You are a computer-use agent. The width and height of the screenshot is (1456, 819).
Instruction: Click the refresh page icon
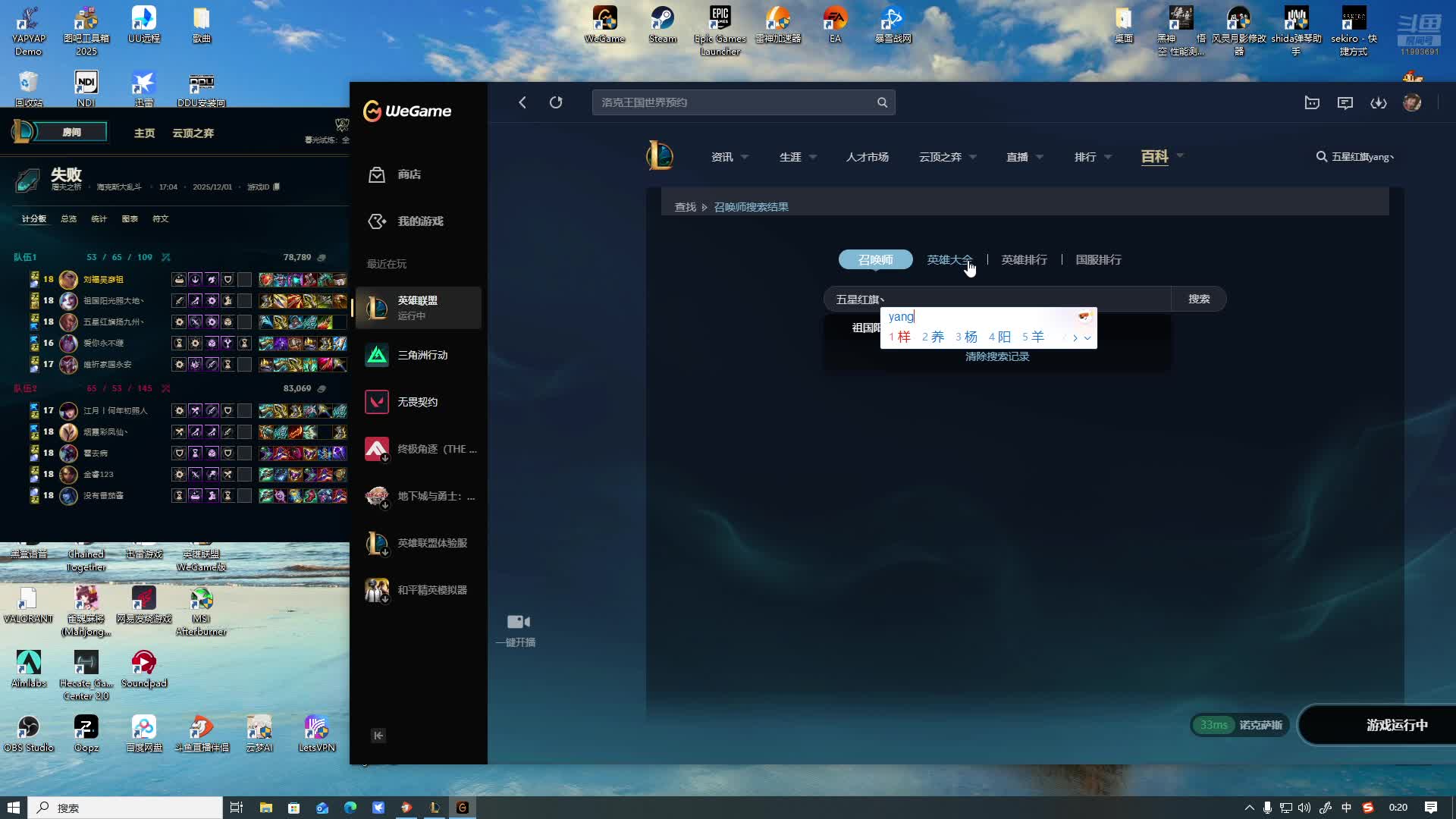[x=556, y=102]
